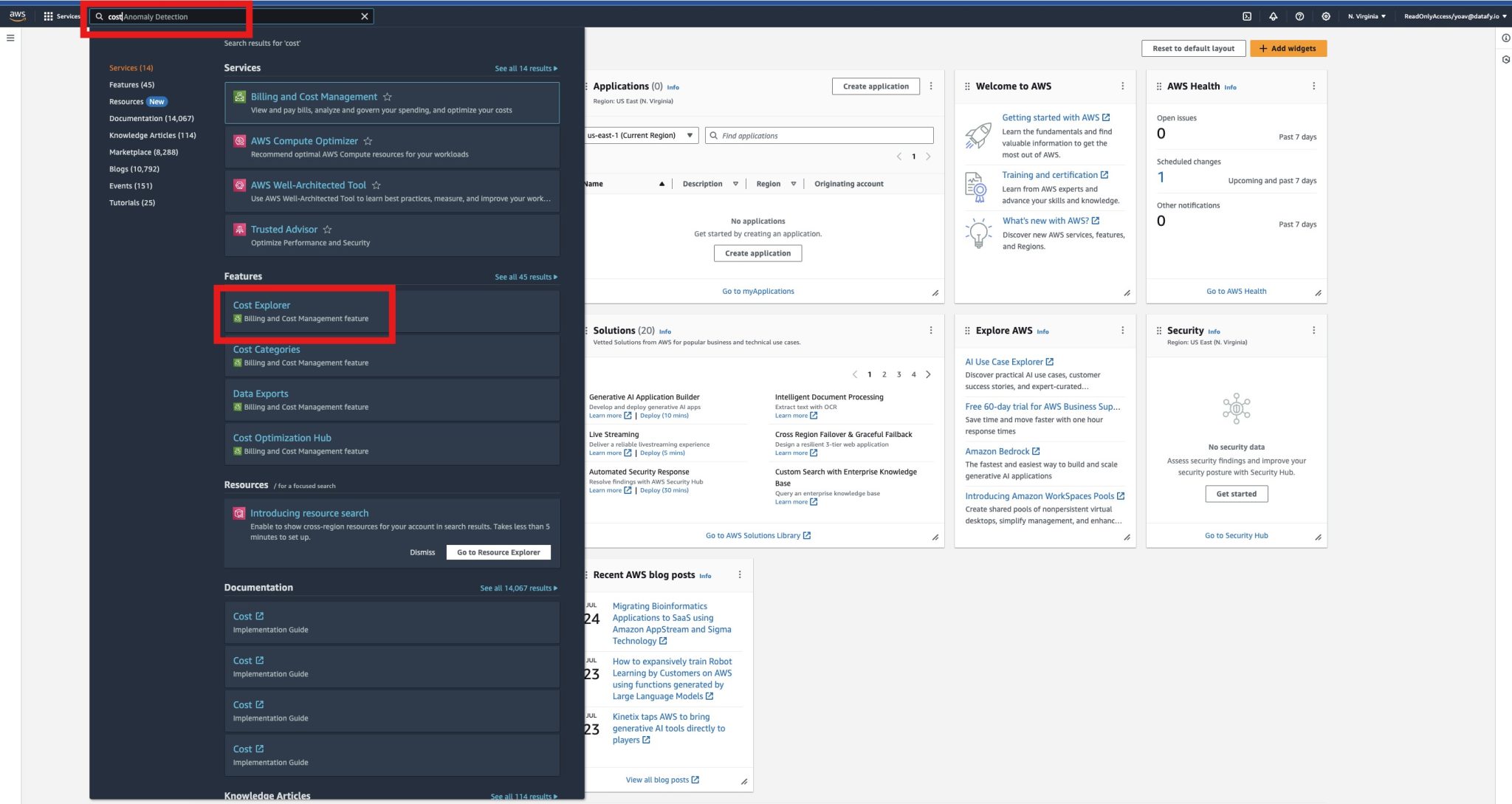Select Features category in search results
Screen dimensions: 1512x804
click(132, 84)
